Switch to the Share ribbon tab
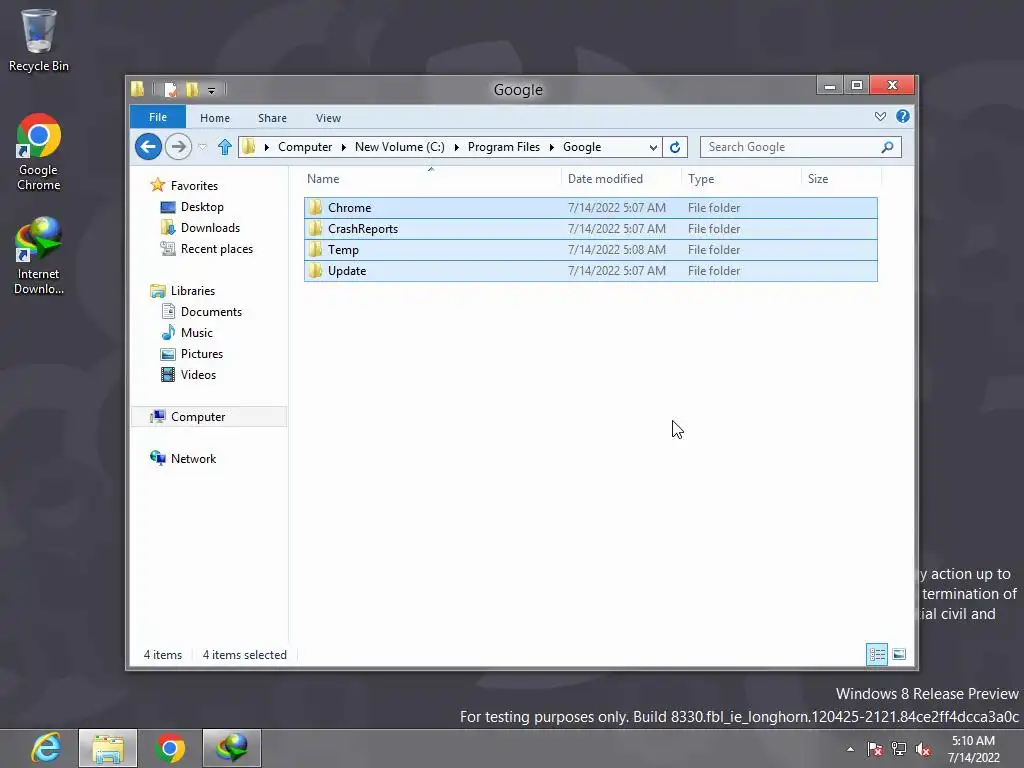The image size is (1024, 768). coord(272,118)
